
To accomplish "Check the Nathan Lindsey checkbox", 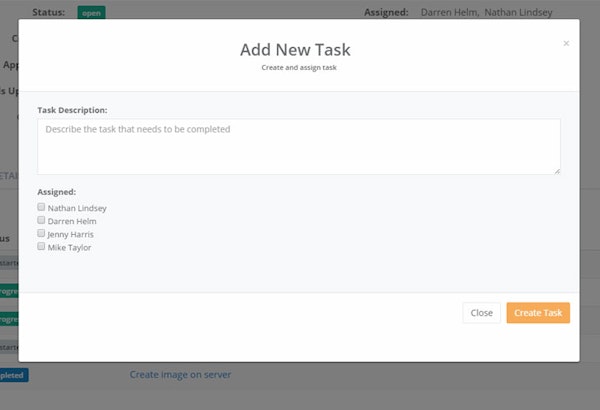I will (41, 207).
